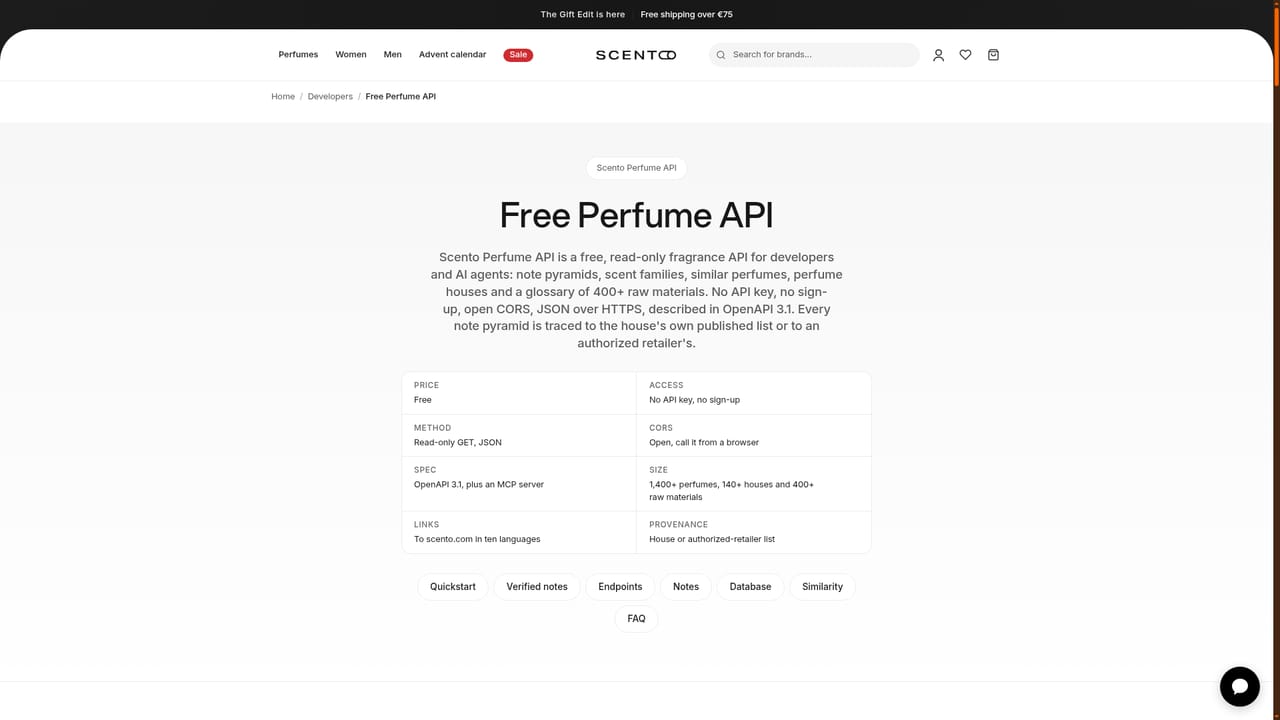The height and width of the screenshot is (720, 1280).
Task: Jump to the Similarity section
Action: (x=822, y=587)
